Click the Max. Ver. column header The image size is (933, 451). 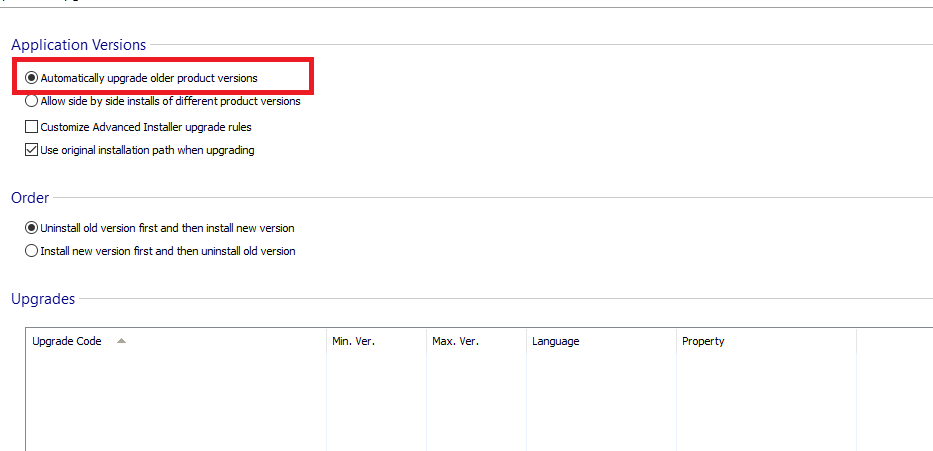click(x=455, y=341)
